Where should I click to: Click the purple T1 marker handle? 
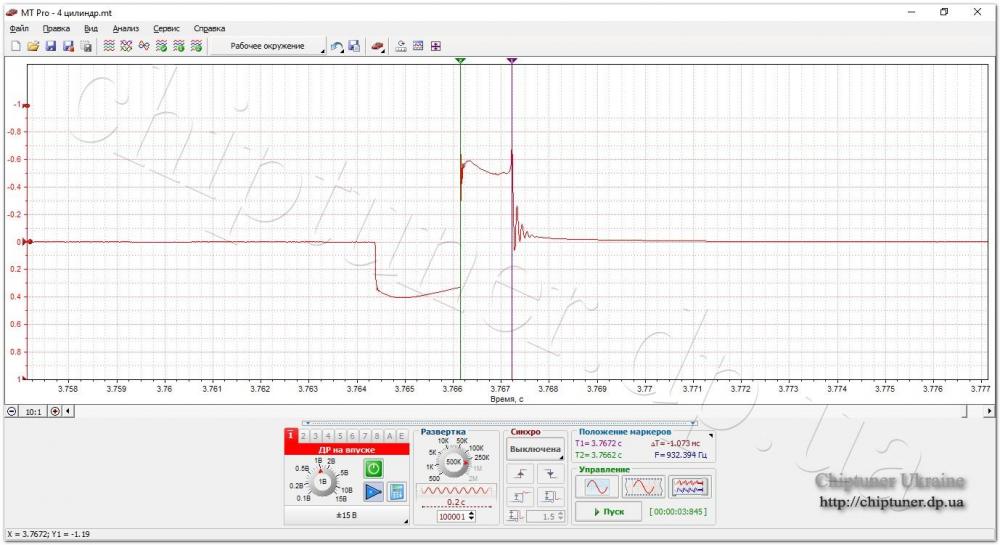tap(511, 61)
